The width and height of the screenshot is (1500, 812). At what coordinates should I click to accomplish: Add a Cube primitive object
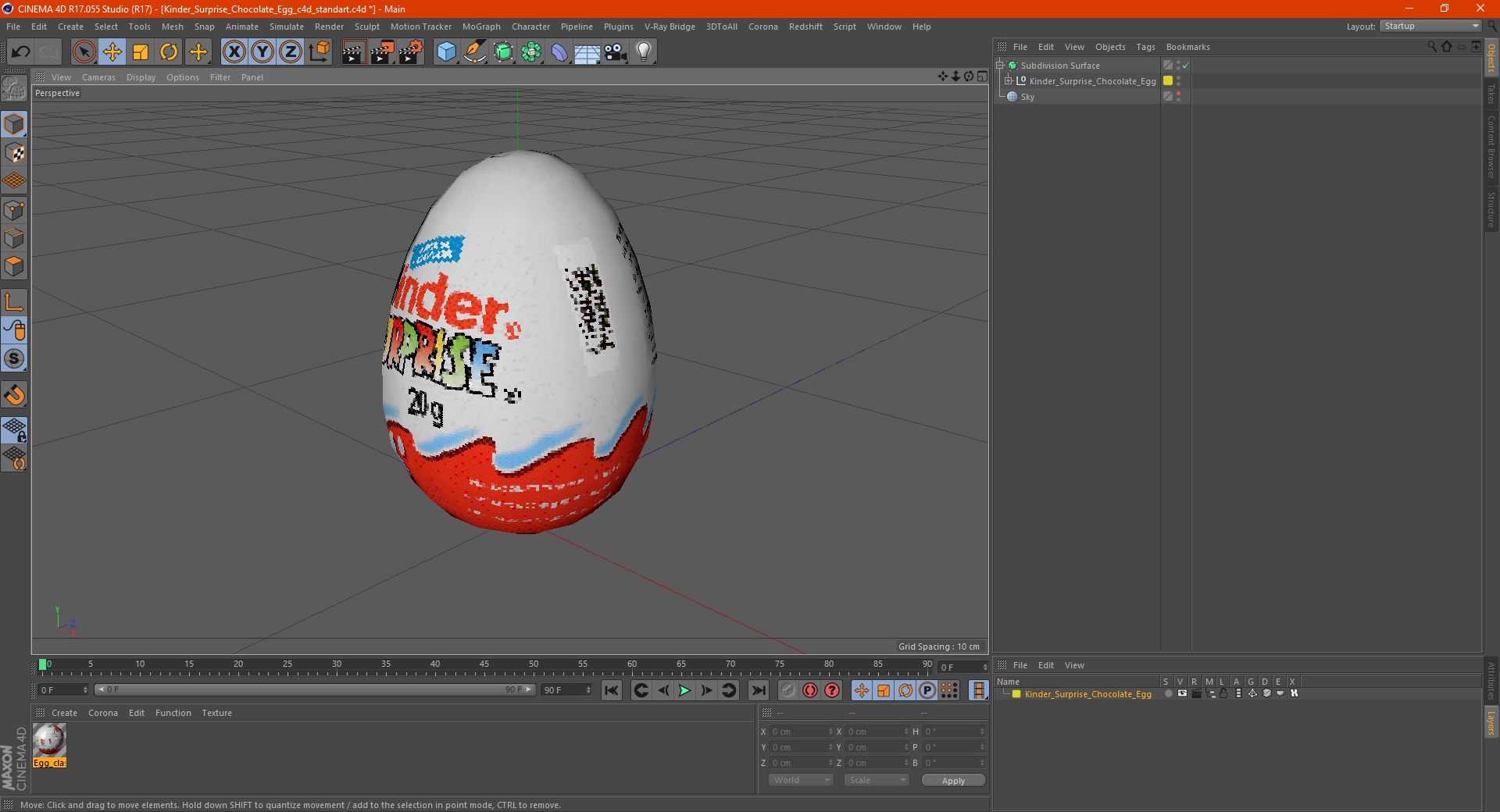pos(446,52)
